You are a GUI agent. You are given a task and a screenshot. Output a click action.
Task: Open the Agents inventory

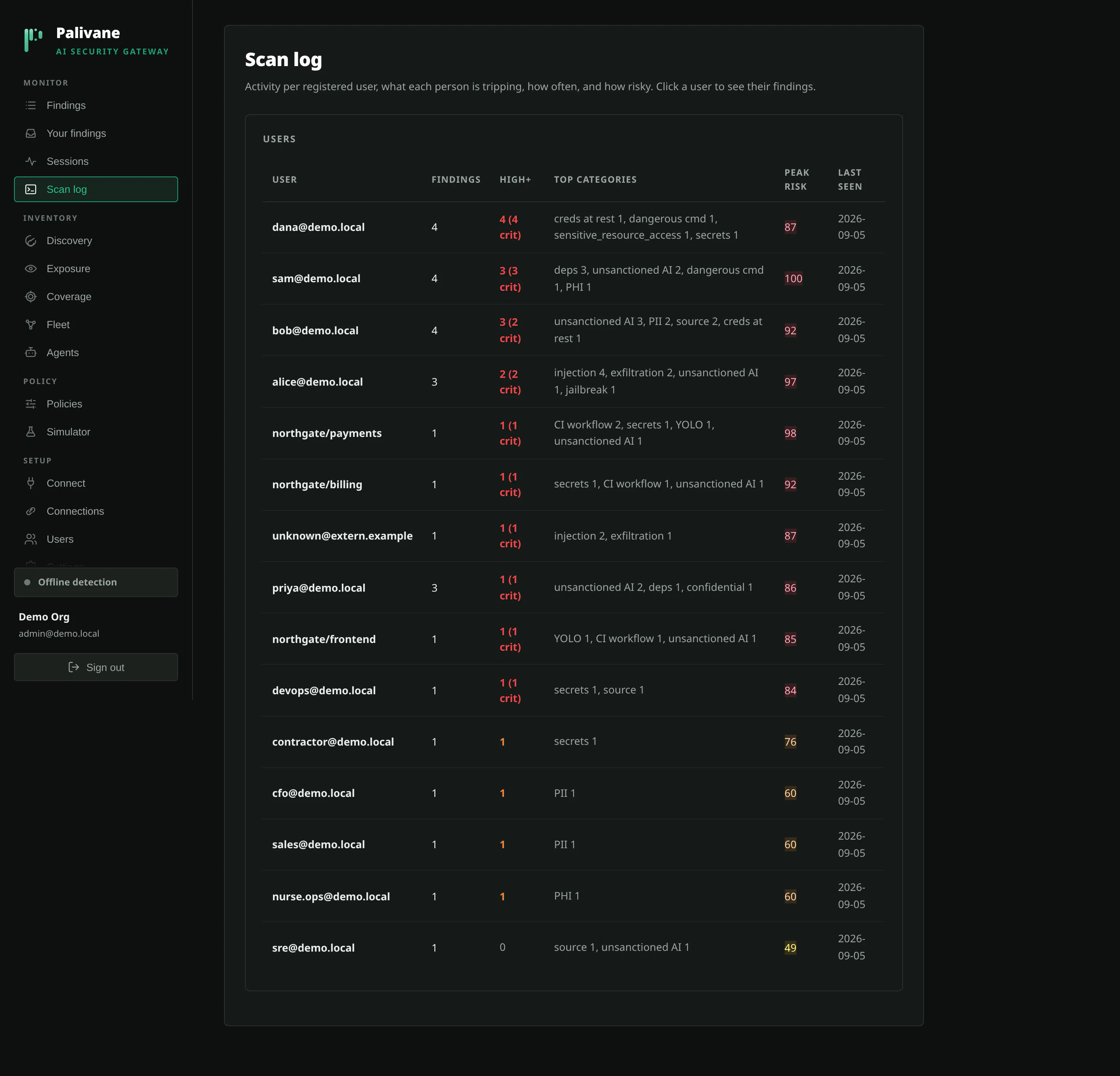pyautogui.click(x=96, y=353)
